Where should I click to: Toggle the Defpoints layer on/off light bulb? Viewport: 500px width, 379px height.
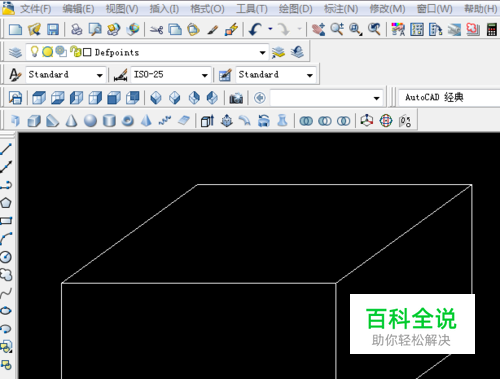[34, 52]
